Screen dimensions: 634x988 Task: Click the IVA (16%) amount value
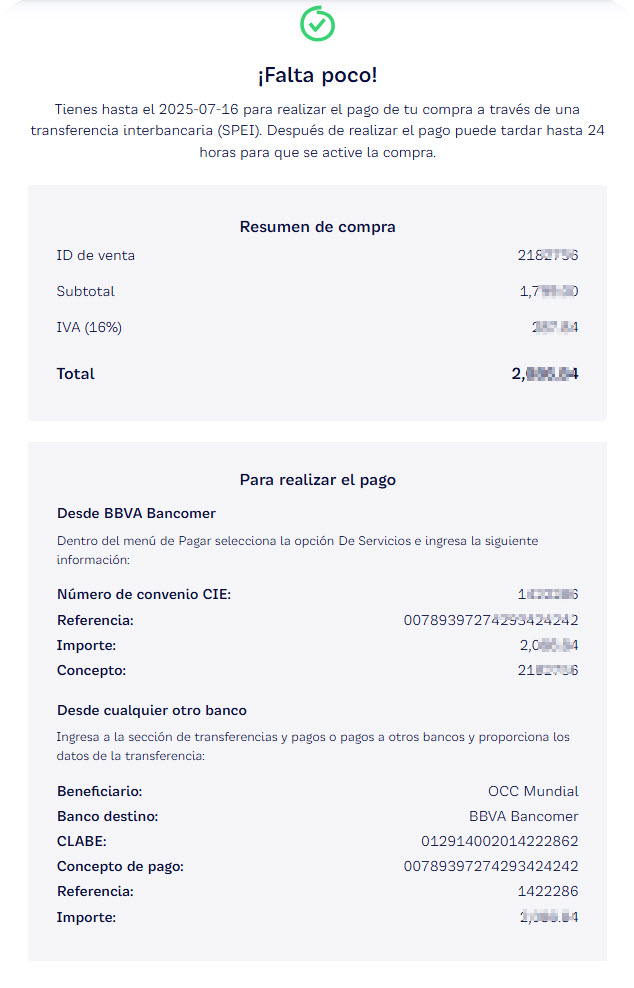pyautogui.click(x=554, y=328)
